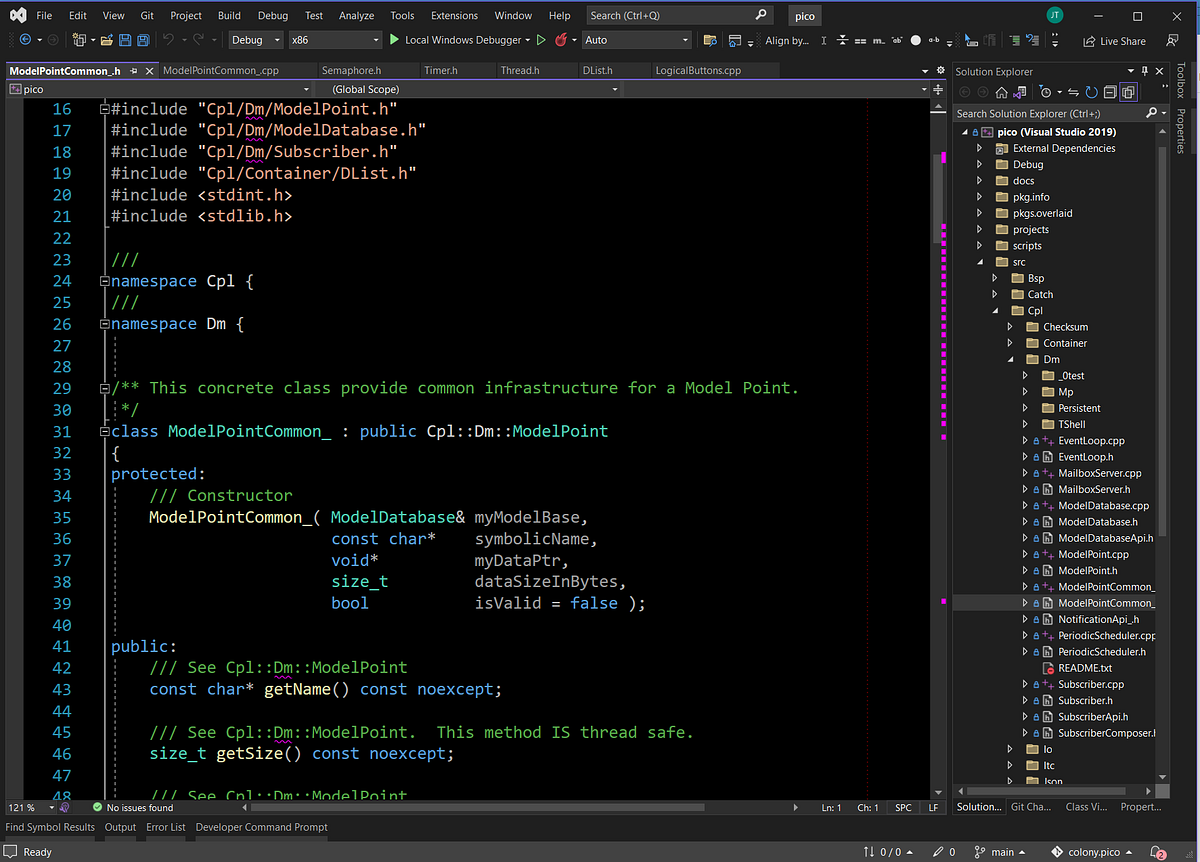Screen dimensions: 1200x862
Task: Click the Live Share icon
Action: click(1113, 40)
